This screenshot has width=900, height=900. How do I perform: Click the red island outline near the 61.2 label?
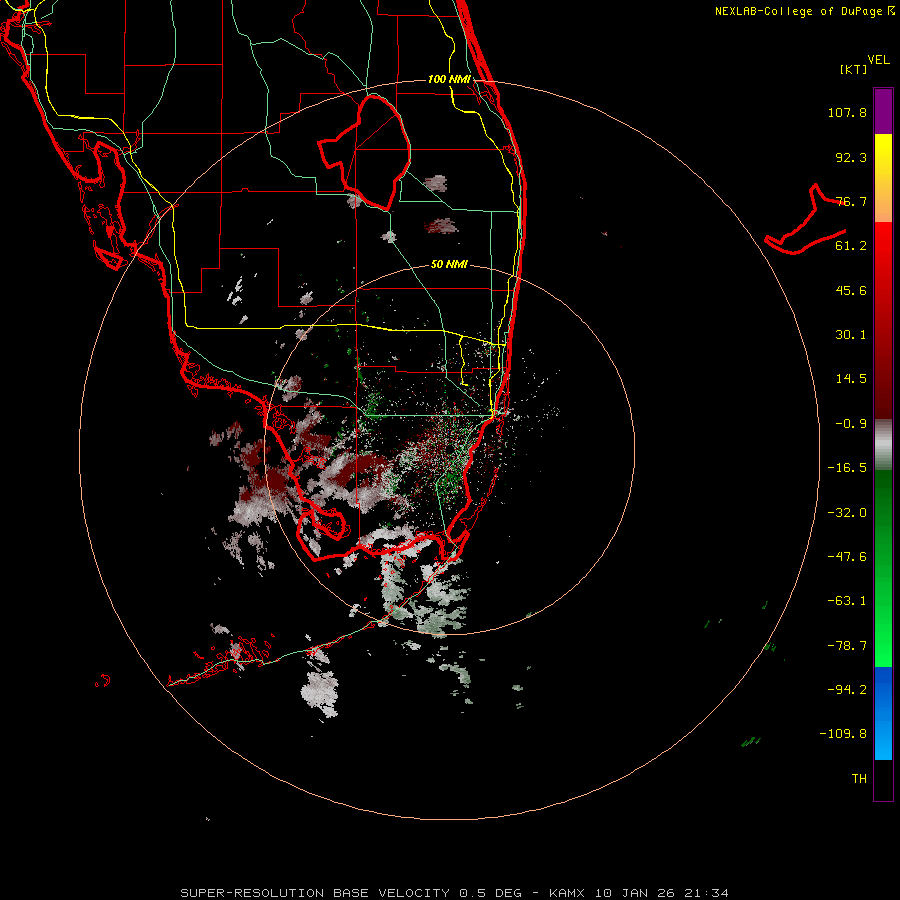pyautogui.click(x=806, y=220)
